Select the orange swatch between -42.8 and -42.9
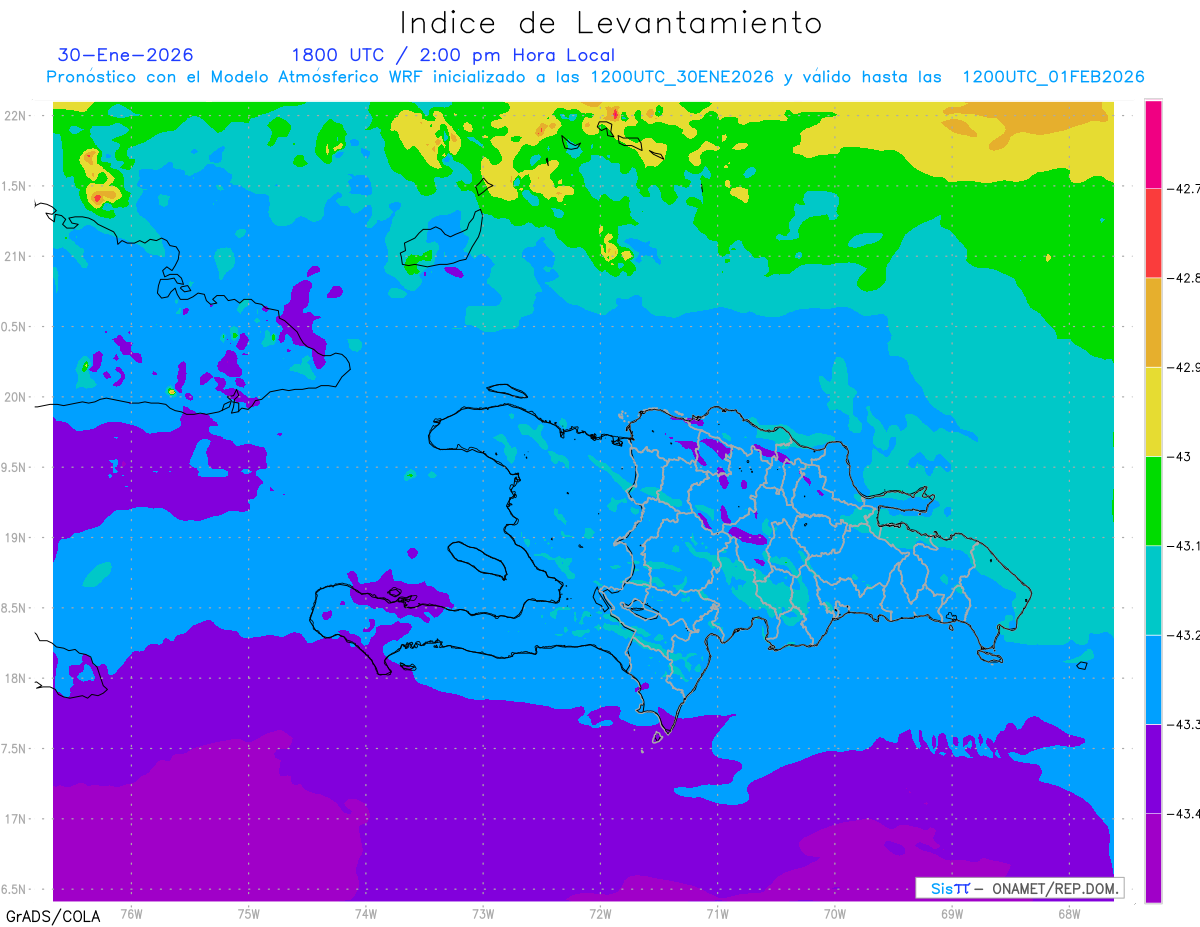This screenshot has width=1200, height=927. [x=1153, y=322]
